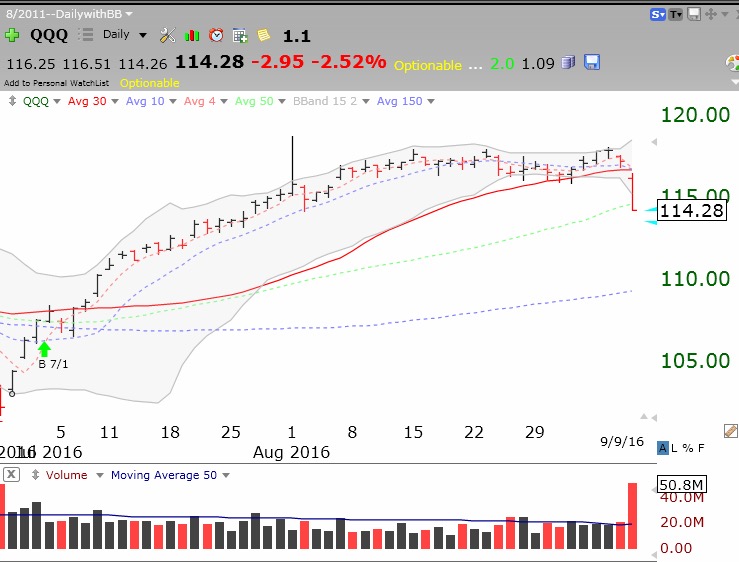Click the 114.28 last price value

(209, 62)
